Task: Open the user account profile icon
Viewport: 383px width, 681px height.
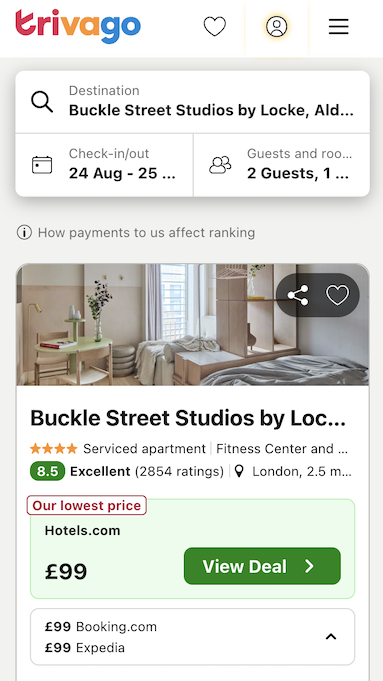Action: 277,26
